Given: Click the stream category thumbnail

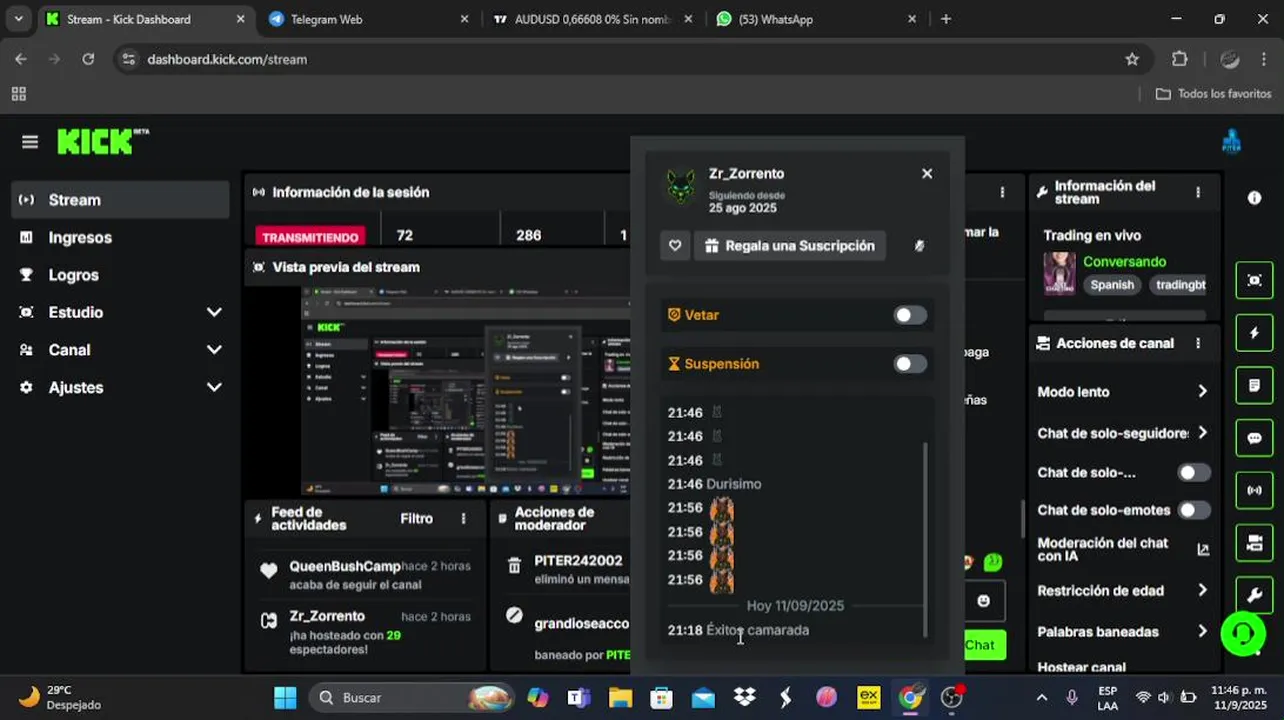Looking at the screenshot, I should click(x=1059, y=273).
